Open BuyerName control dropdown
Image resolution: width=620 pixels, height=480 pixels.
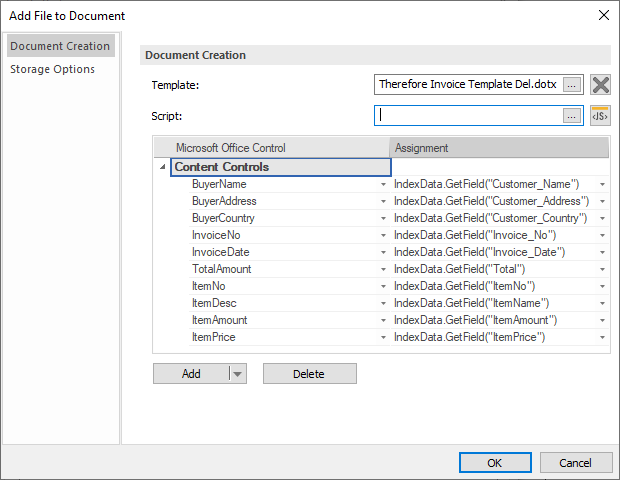coord(383,185)
